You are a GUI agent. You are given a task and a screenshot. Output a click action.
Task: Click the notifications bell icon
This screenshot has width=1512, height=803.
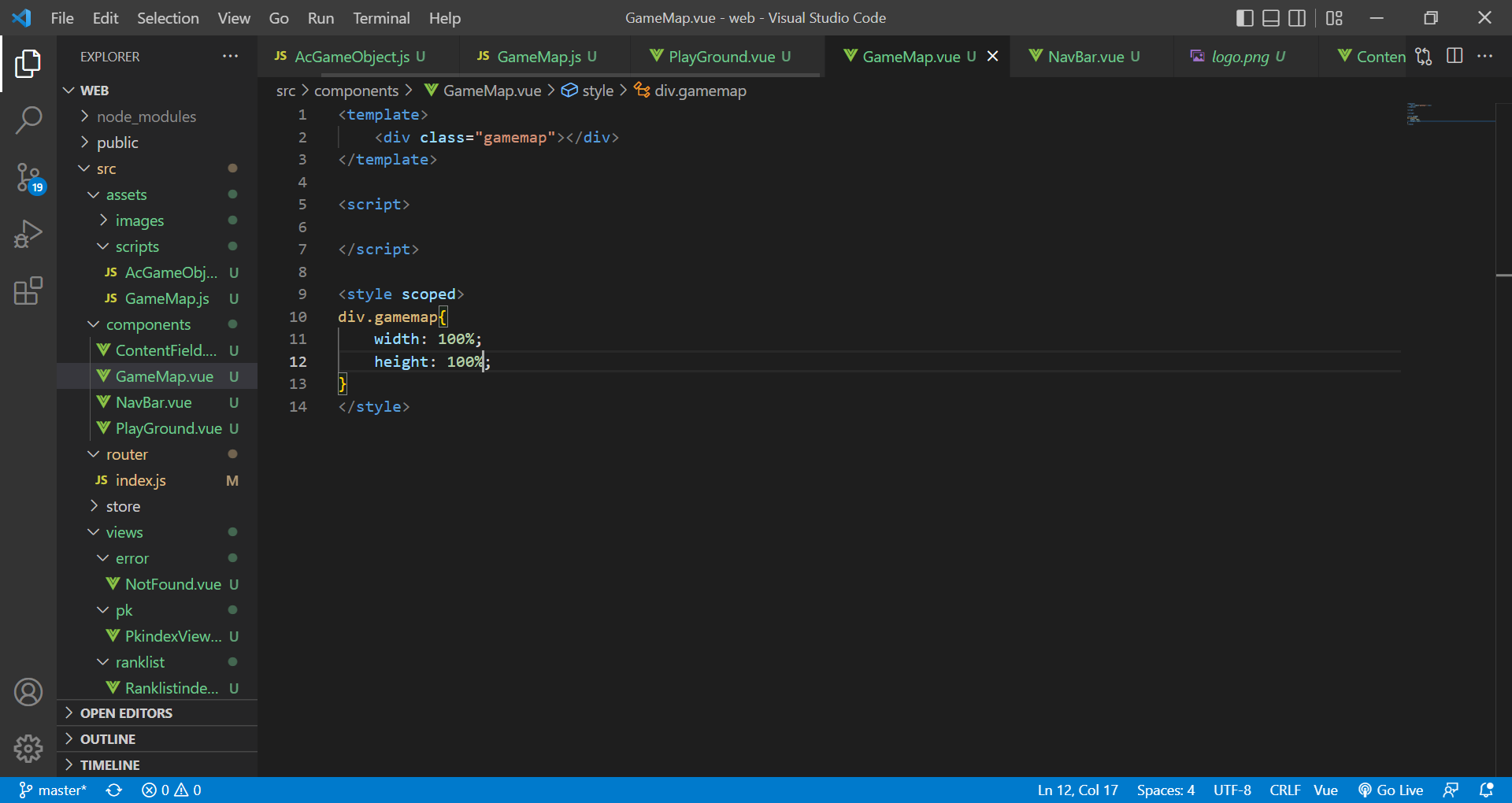tap(1486, 790)
